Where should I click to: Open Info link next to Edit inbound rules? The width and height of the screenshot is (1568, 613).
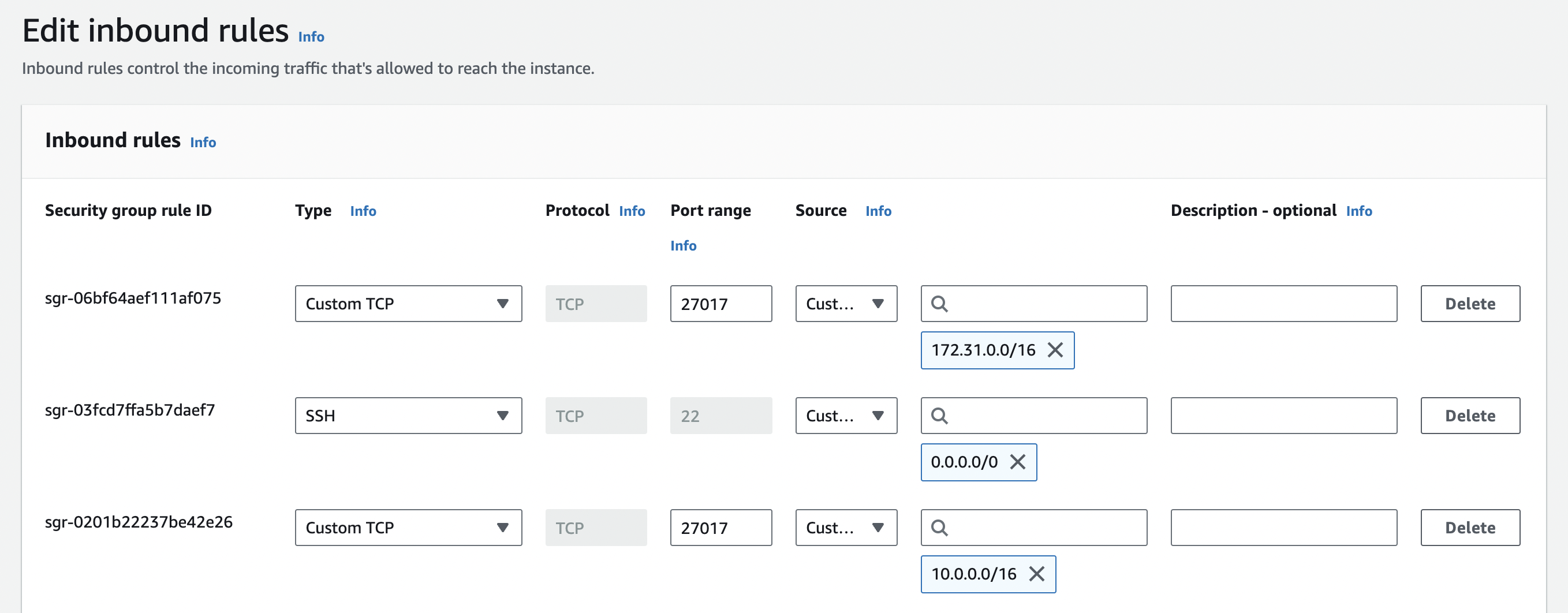pyautogui.click(x=311, y=37)
